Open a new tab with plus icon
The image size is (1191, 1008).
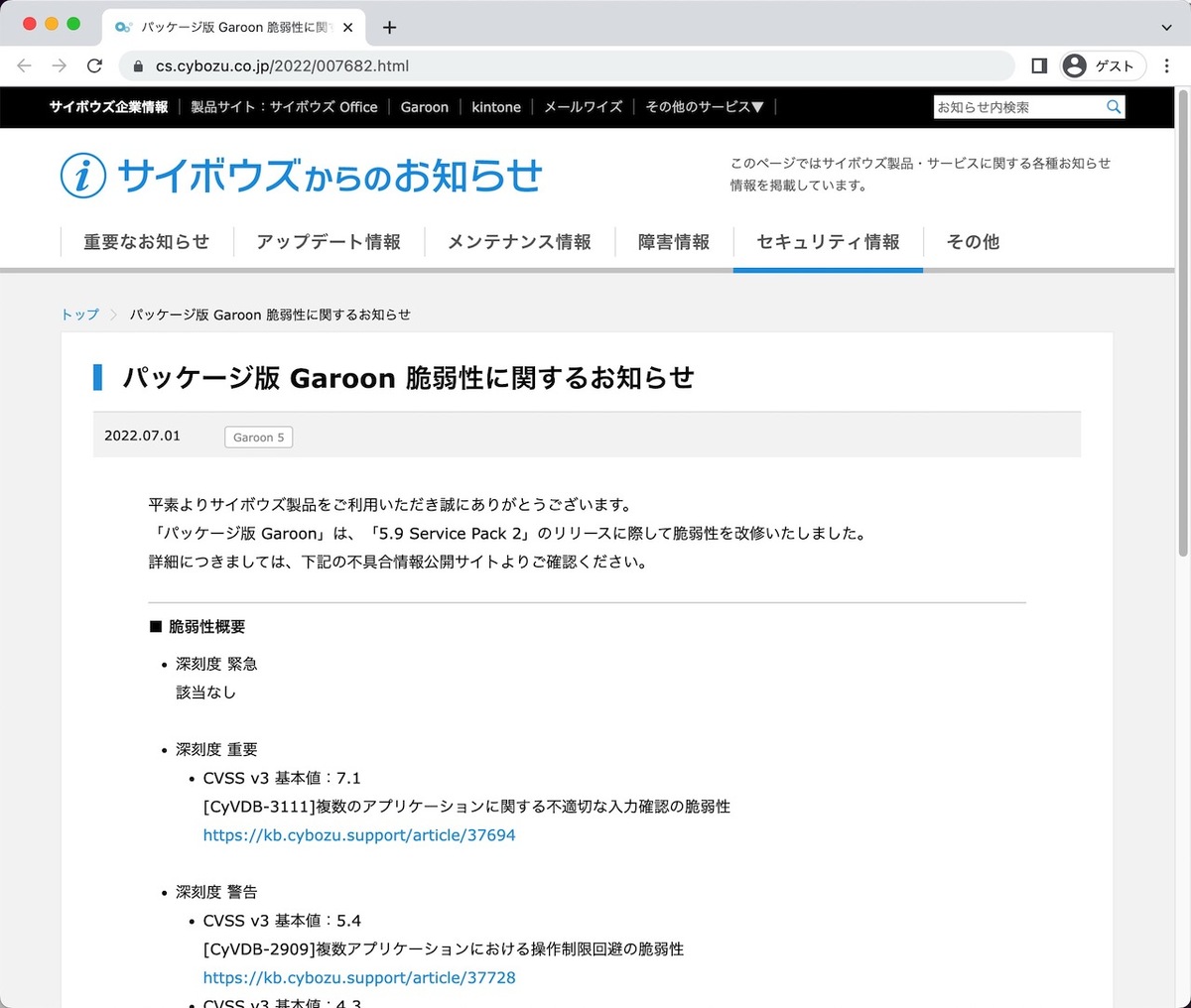pyautogui.click(x=389, y=28)
